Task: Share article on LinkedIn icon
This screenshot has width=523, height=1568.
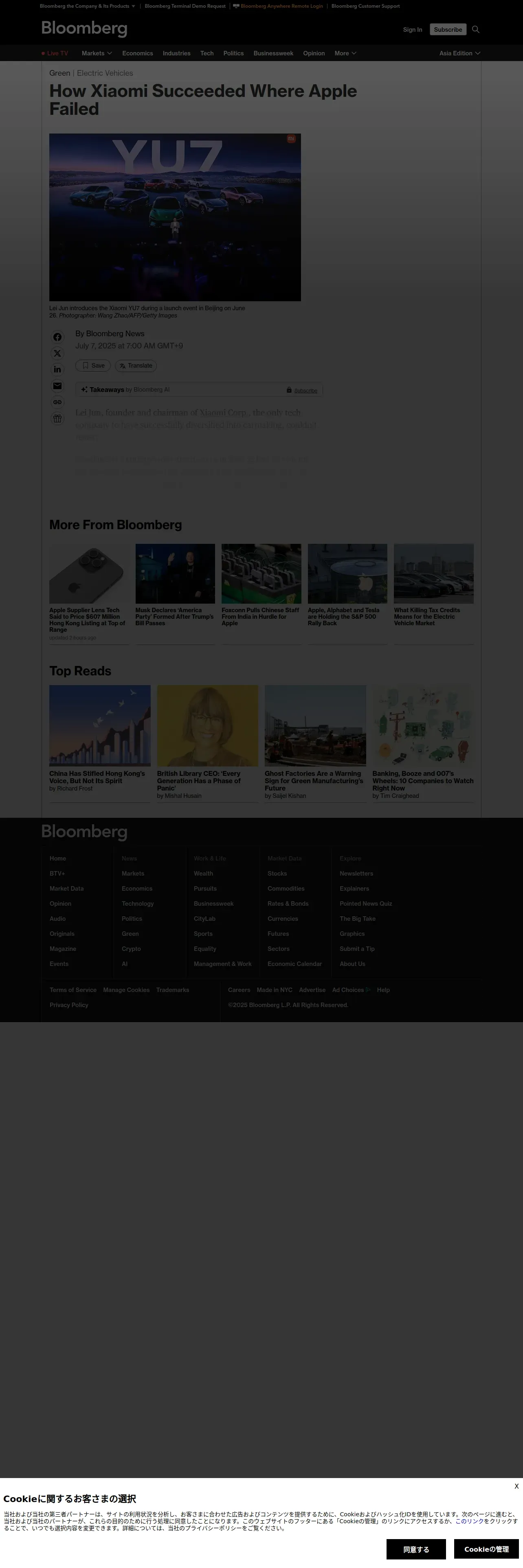Action: [x=57, y=370]
